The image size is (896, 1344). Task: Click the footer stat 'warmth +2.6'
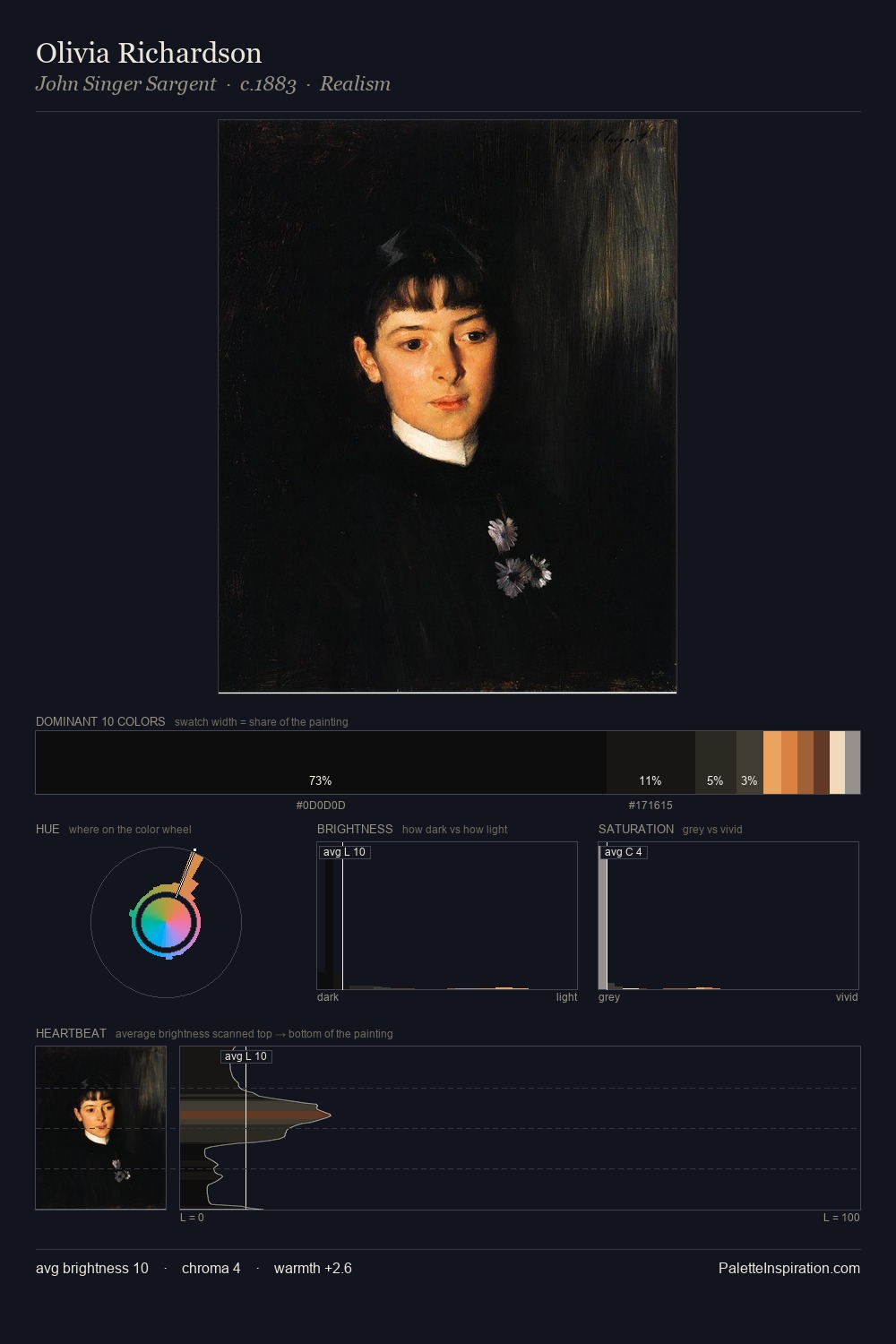pyautogui.click(x=313, y=1269)
